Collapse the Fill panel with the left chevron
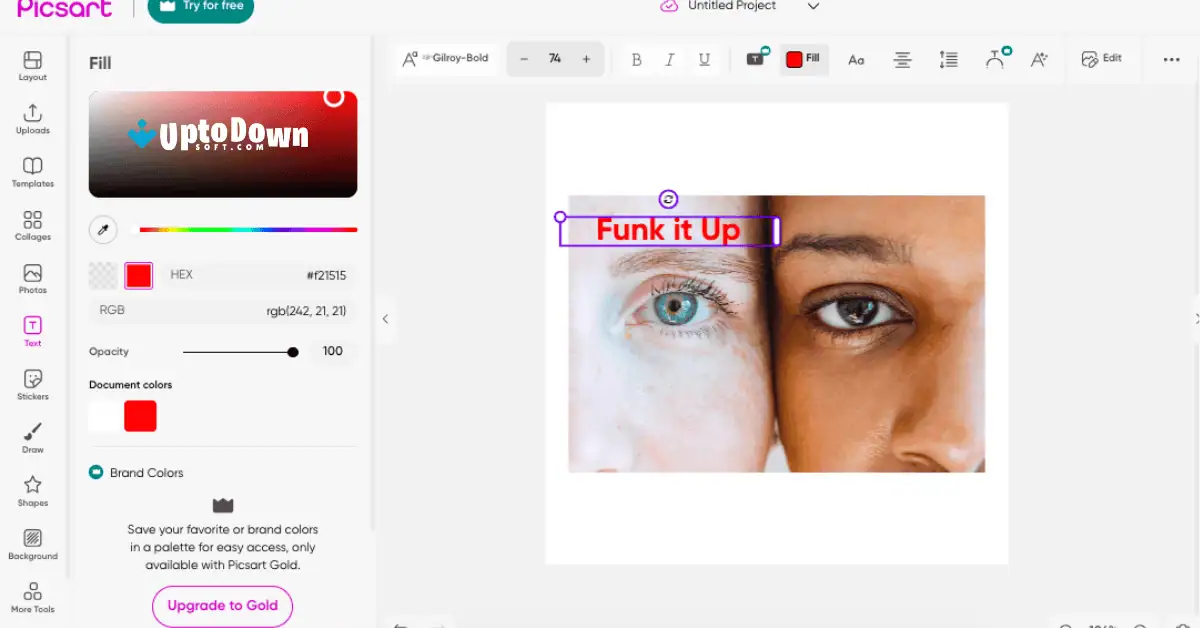1200x628 pixels. [385, 318]
